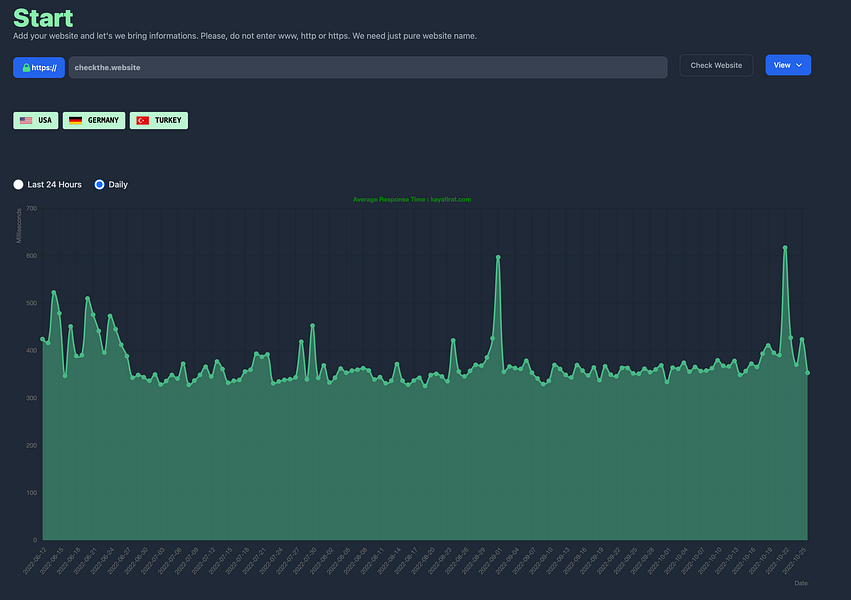Click the Milliseconds axis title
Image resolution: width=851 pixels, height=600 pixels.
pos(19,226)
